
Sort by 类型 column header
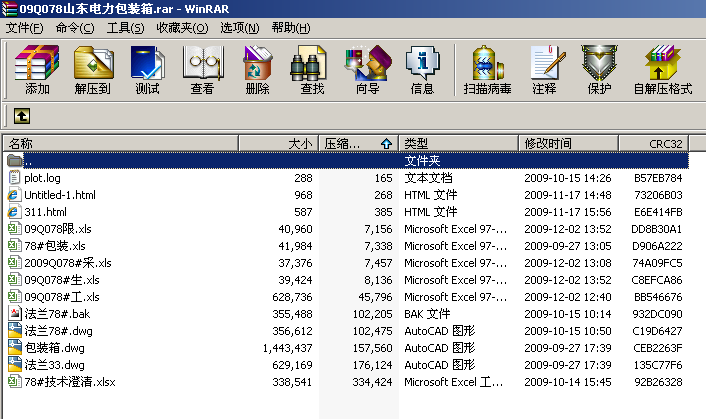(458, 144)
